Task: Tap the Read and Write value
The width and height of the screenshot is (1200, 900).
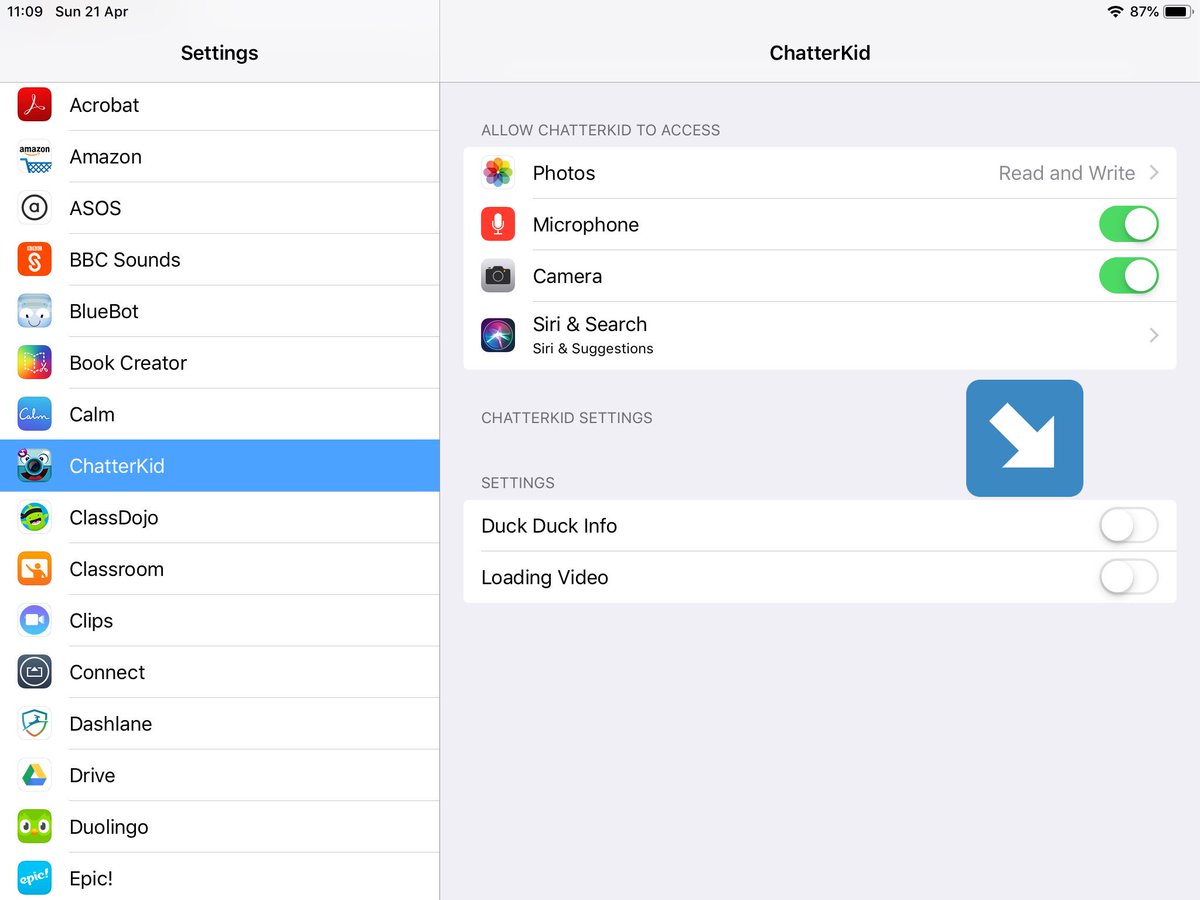Action: click(x=1067, y=173)
